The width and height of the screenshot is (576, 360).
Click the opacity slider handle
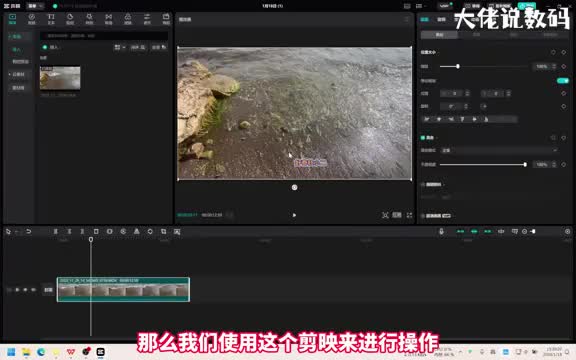click(x=525, y=164)
